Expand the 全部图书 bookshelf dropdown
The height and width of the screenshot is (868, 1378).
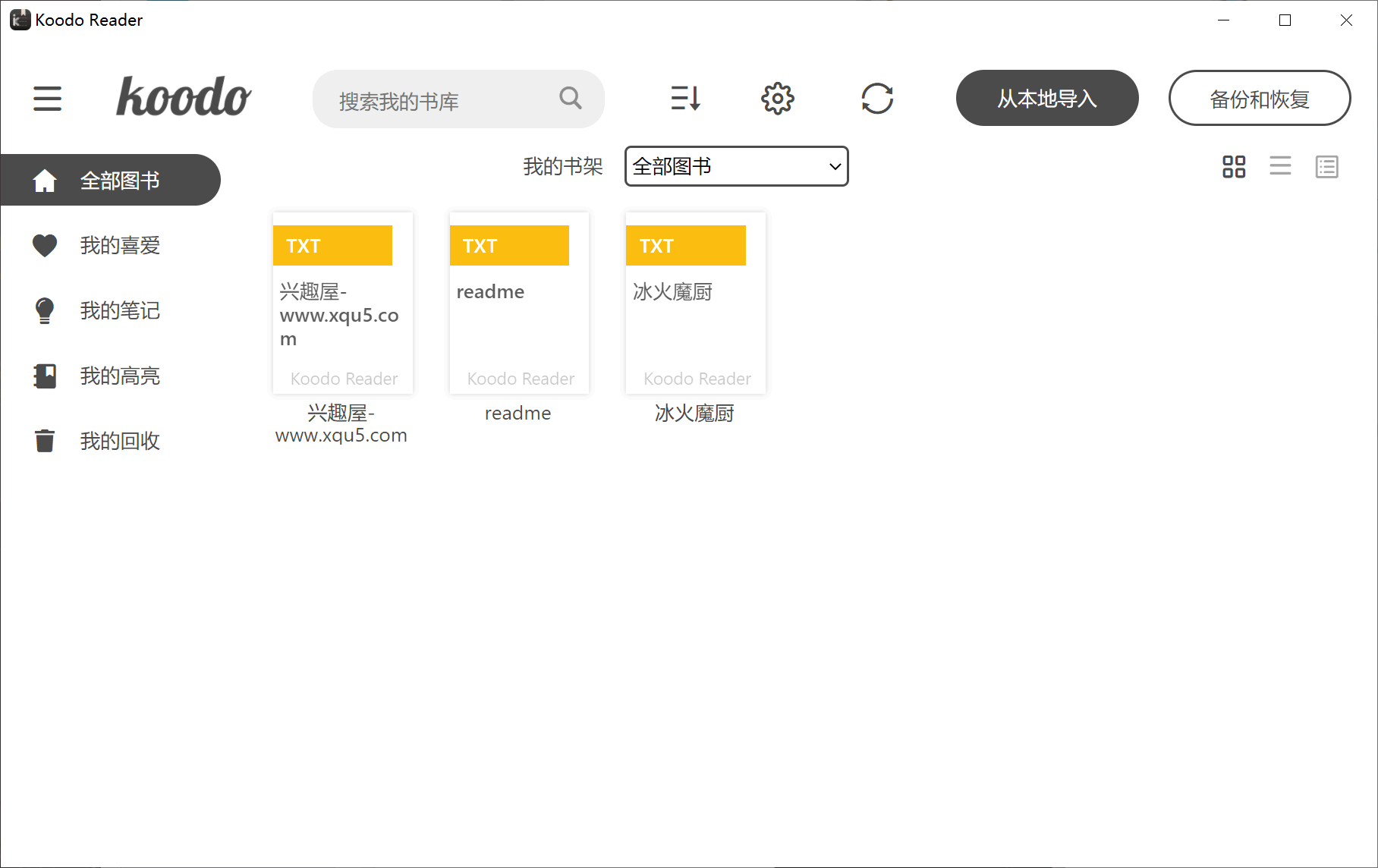[x=735, y=166]
